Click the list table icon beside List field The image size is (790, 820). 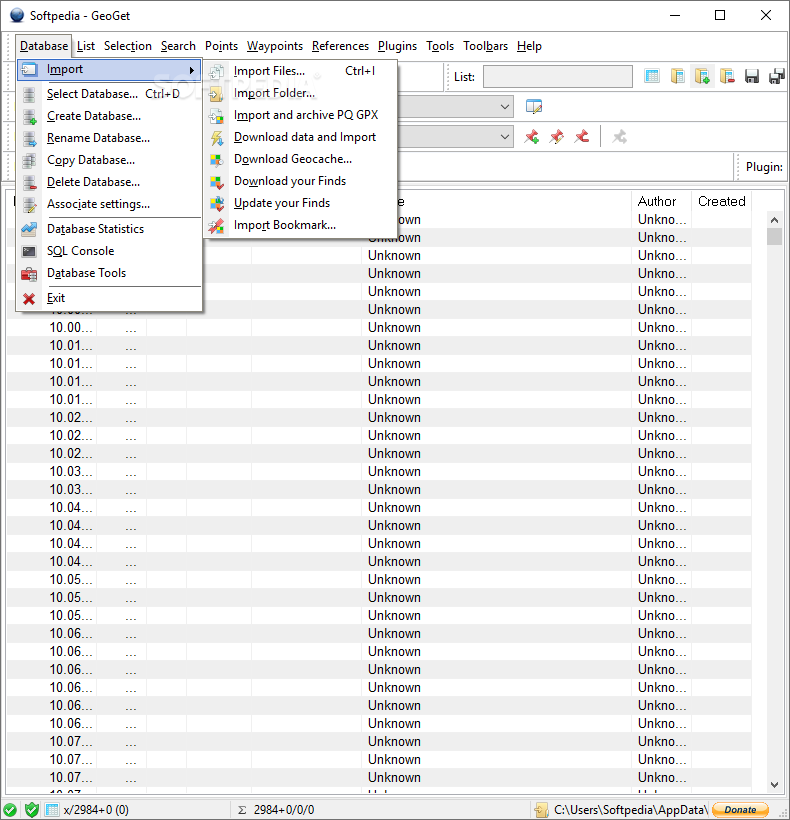tap(651, 76)
